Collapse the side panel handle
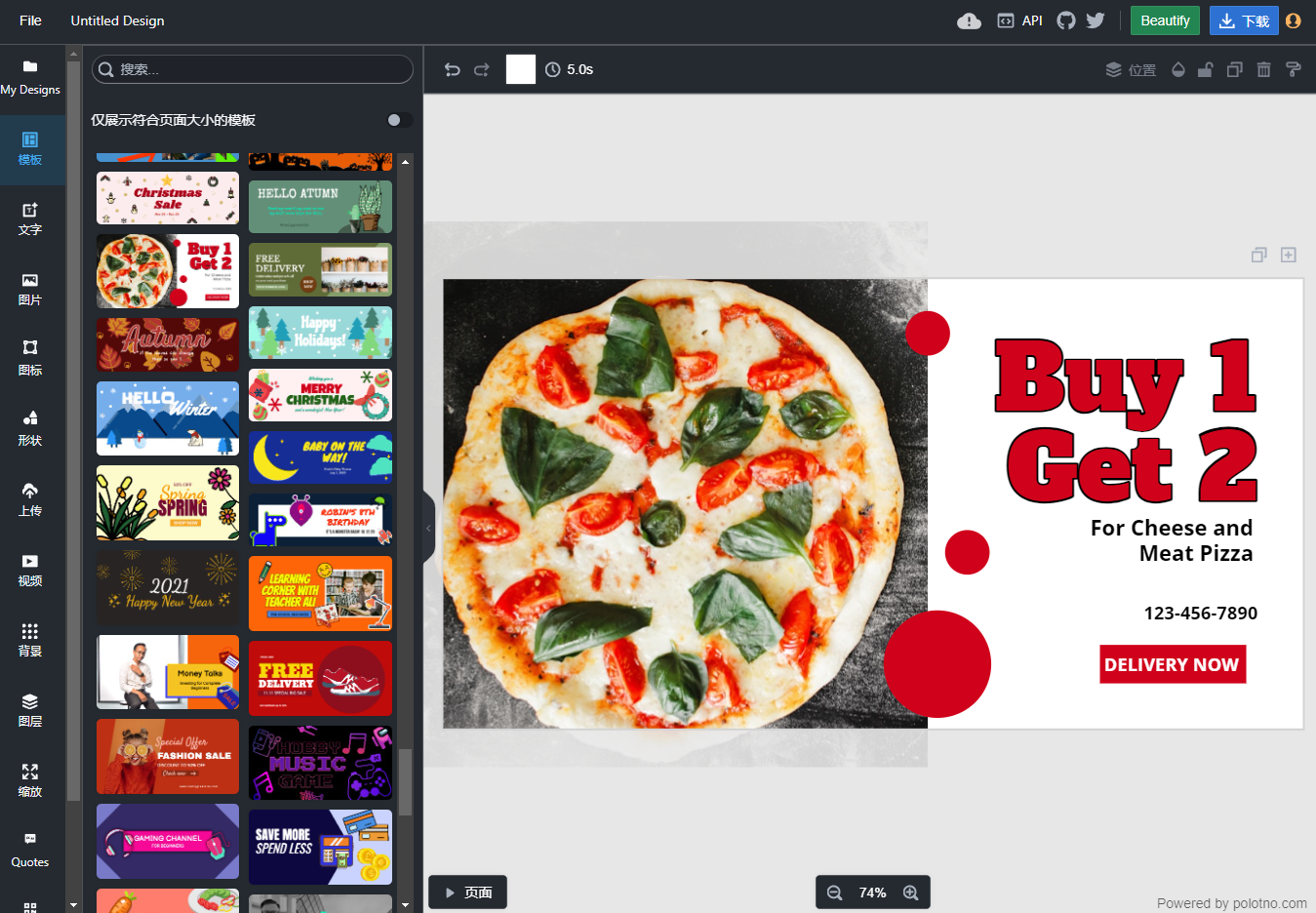 pyautogui.click(x=429, y=528)
